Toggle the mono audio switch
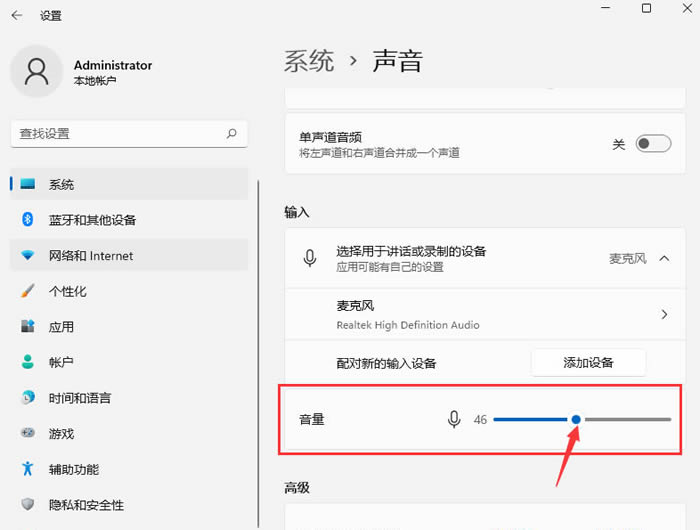 653,144
